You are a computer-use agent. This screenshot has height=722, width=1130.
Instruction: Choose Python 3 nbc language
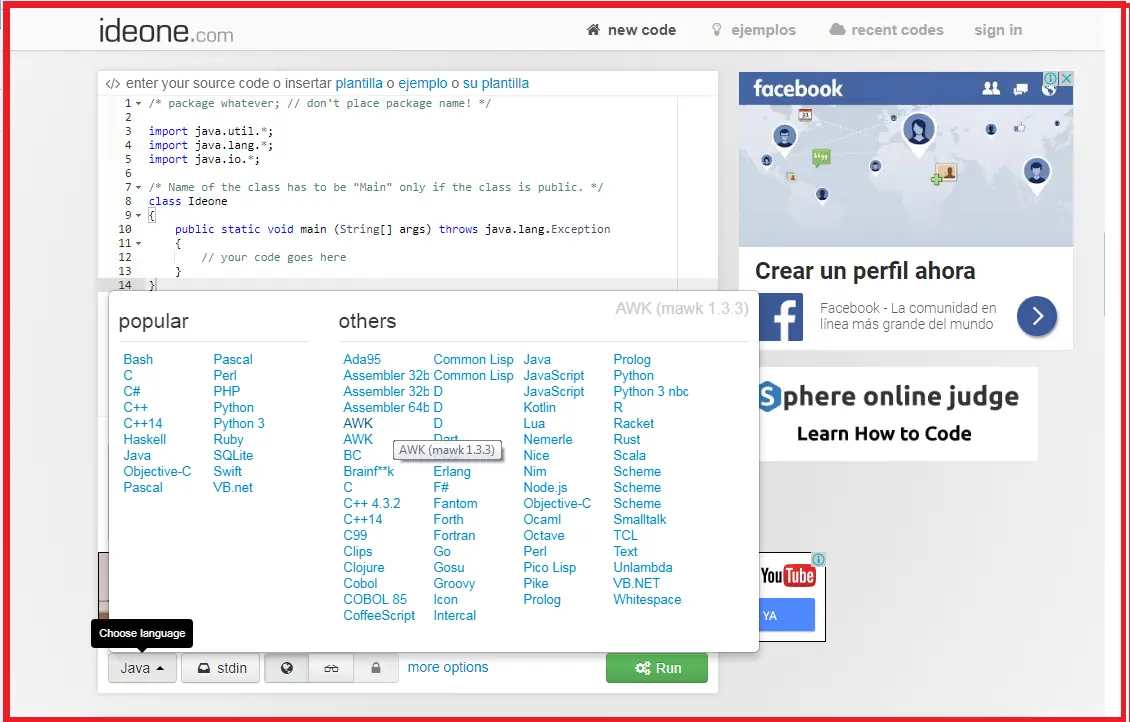tap(651, 391)
